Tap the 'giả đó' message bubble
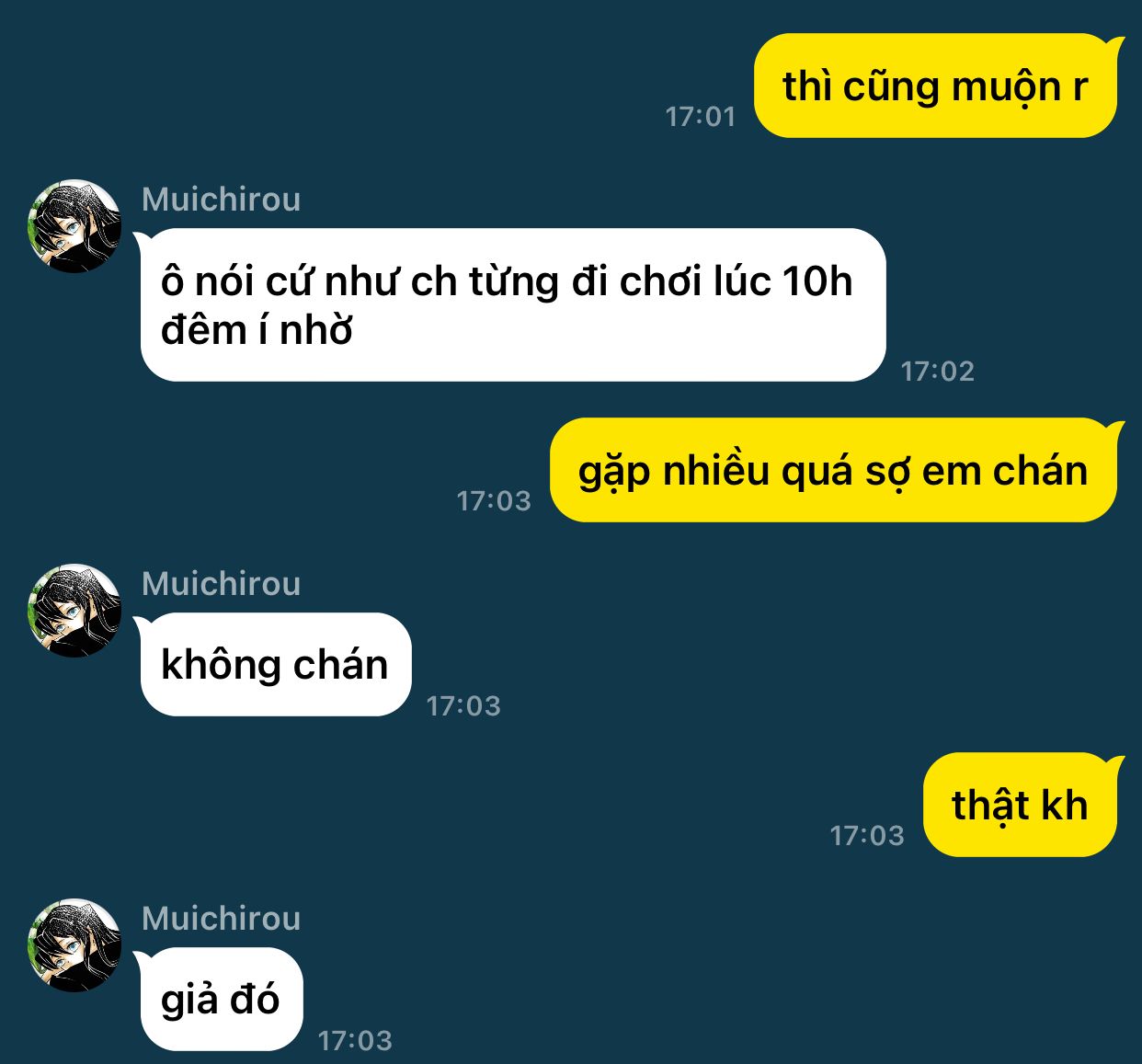This screenshot has height=1064, width=1142. click(x=220, y=999)
